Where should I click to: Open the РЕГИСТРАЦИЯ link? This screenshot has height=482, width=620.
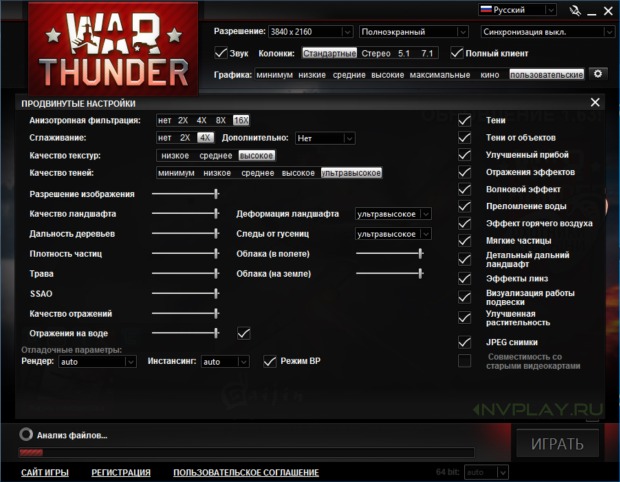(x=121, y=473)
